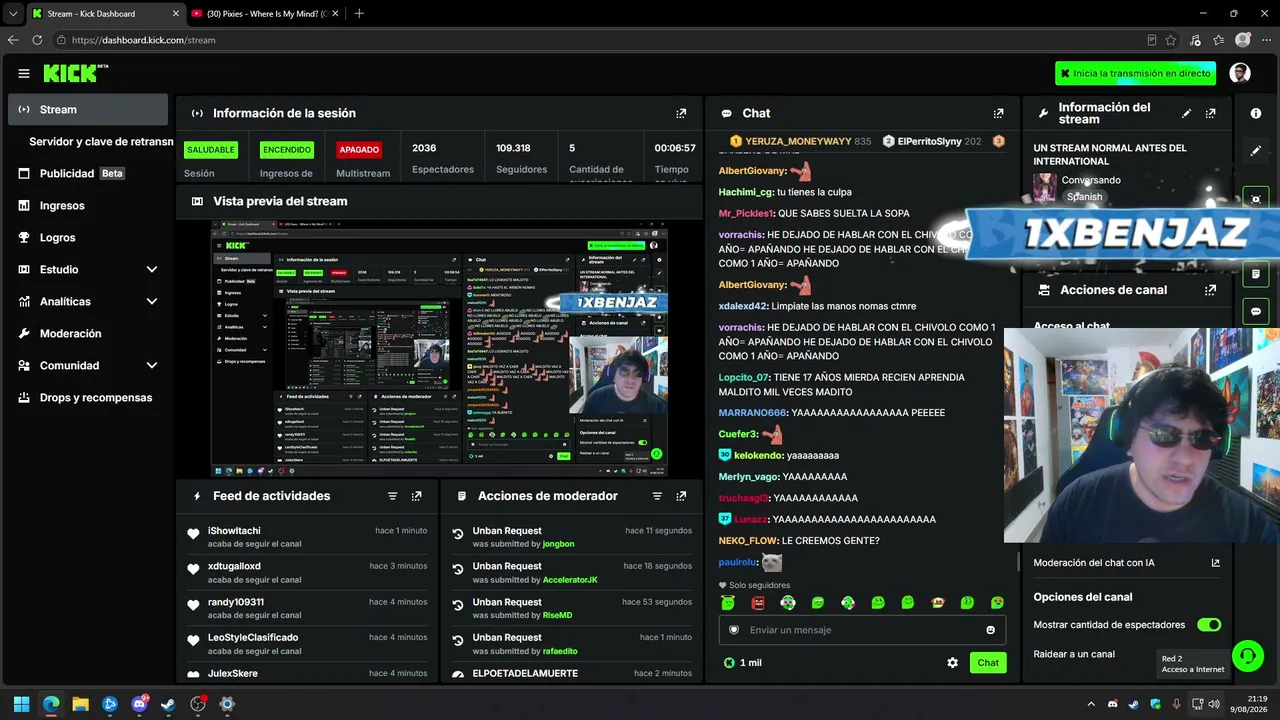
Task: Click iShowItachi in the activity feed
Action: (234, 531)
